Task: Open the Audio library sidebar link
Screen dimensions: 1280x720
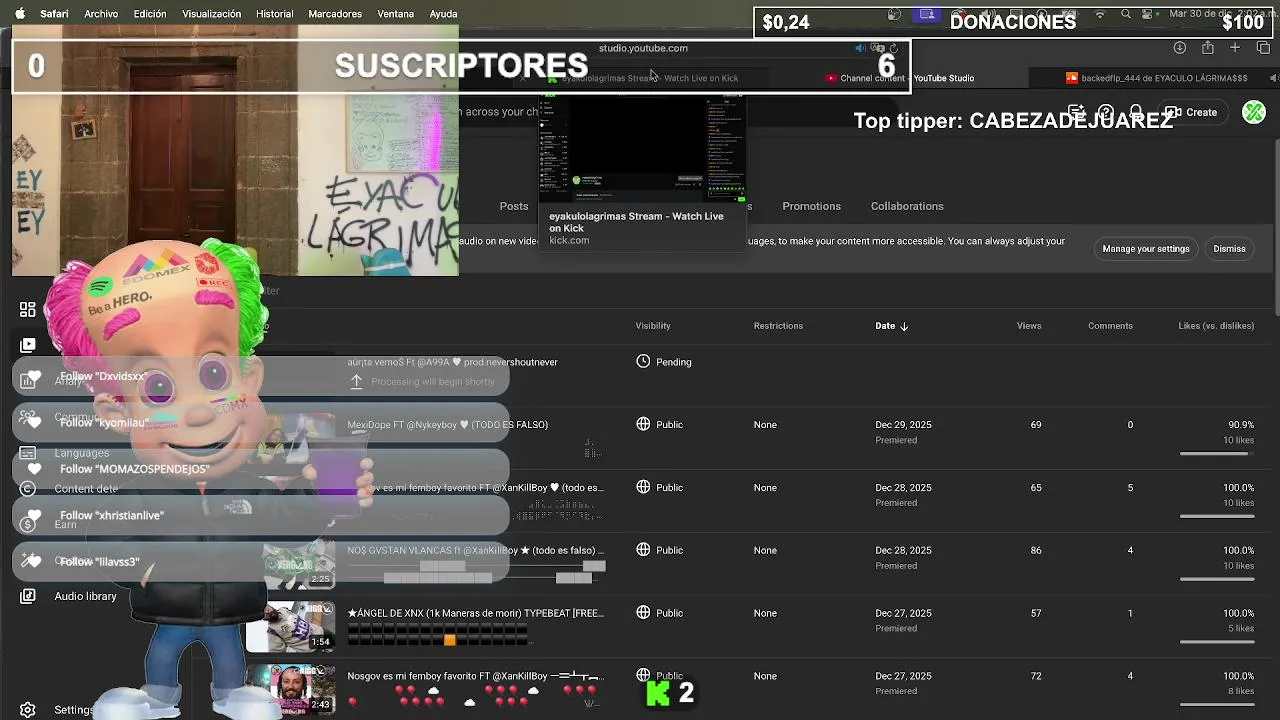Action: click(x=85, y=596)
